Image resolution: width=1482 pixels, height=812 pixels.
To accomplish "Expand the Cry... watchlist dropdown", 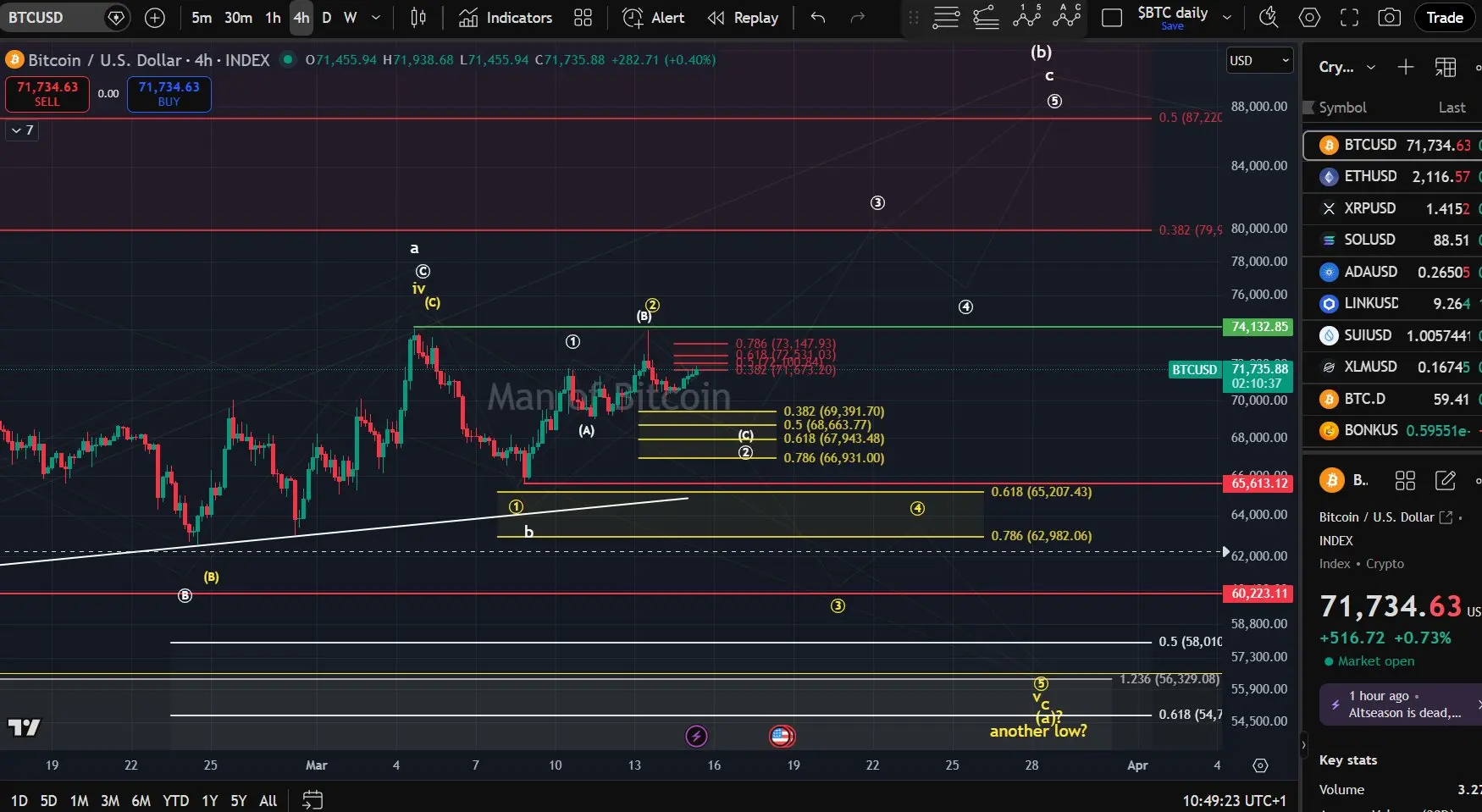I will point(1347,67).
